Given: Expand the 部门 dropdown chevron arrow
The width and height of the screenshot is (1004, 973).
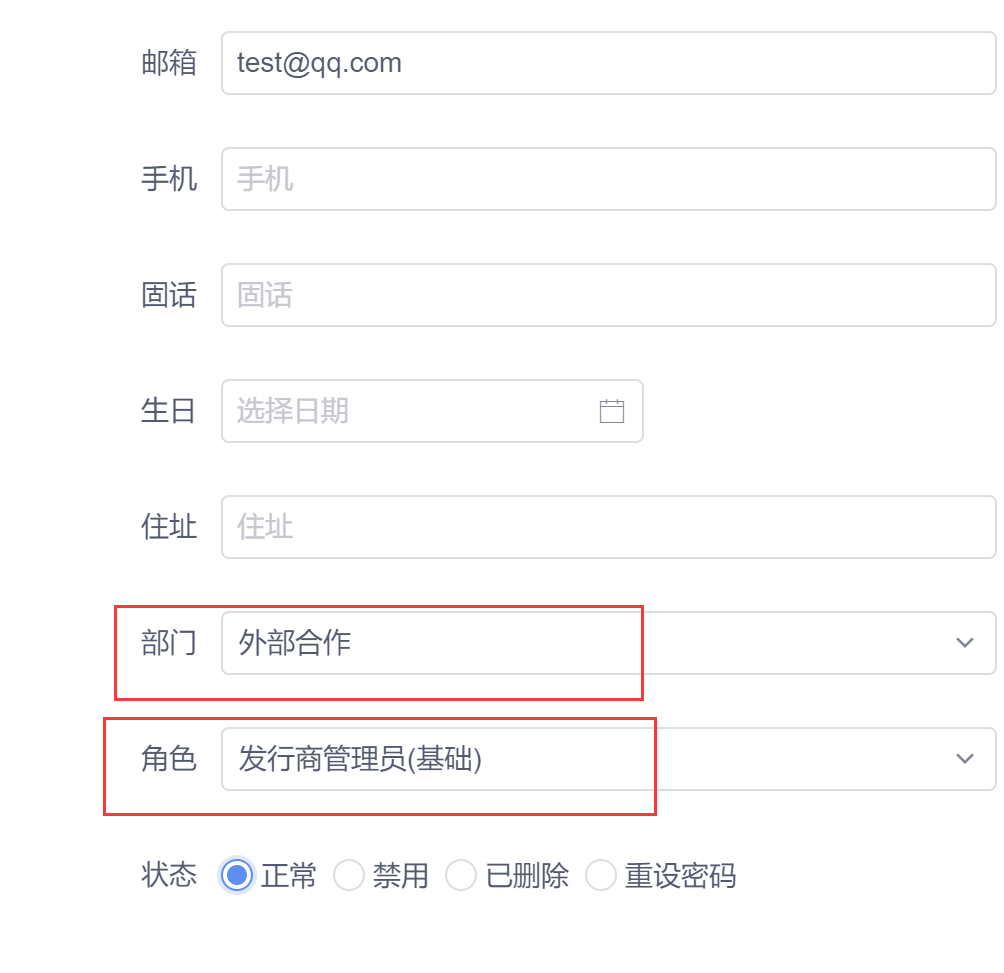Looking at the screenshot, I should click(x=964, y=643).
